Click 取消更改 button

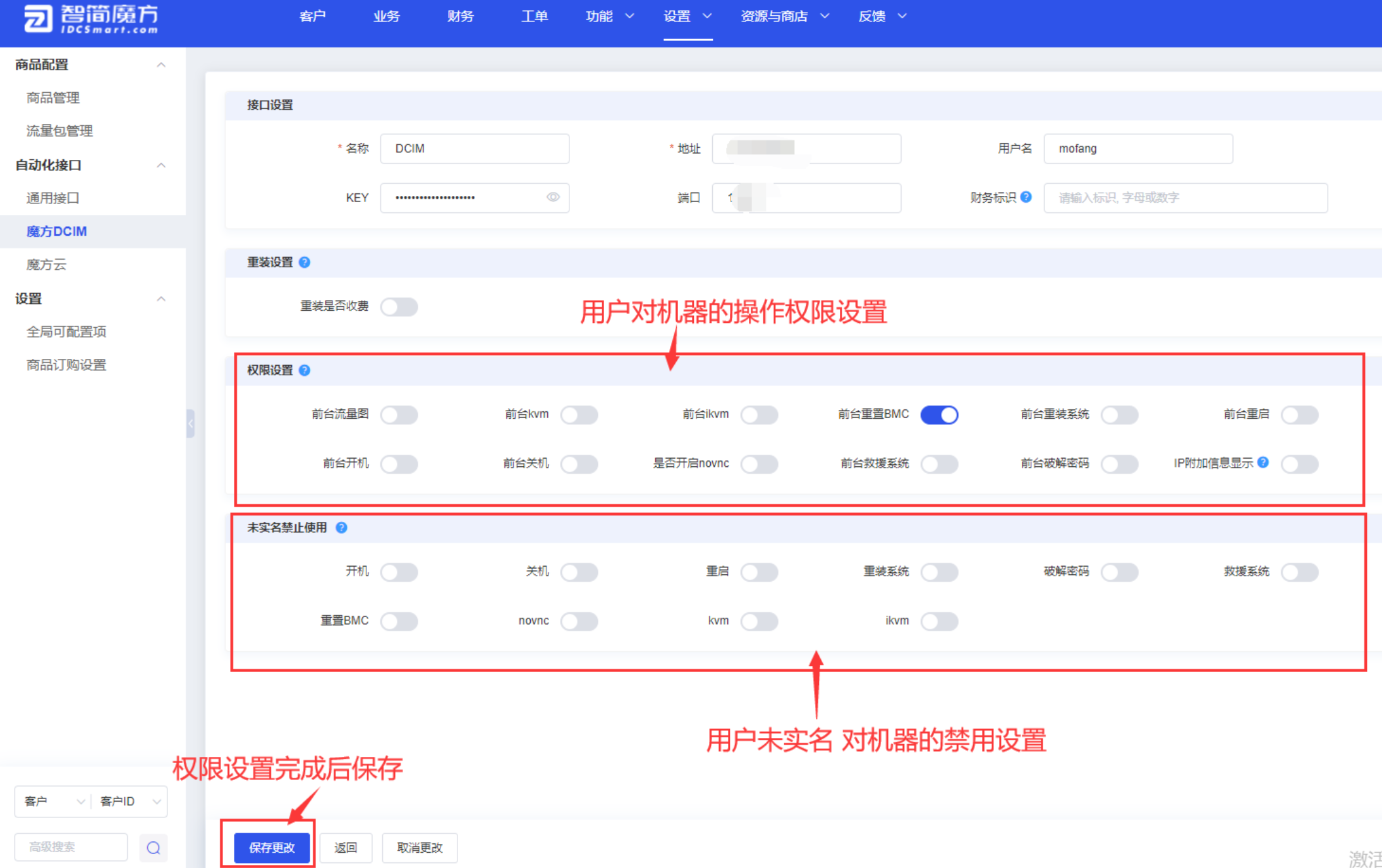point(420,848)
